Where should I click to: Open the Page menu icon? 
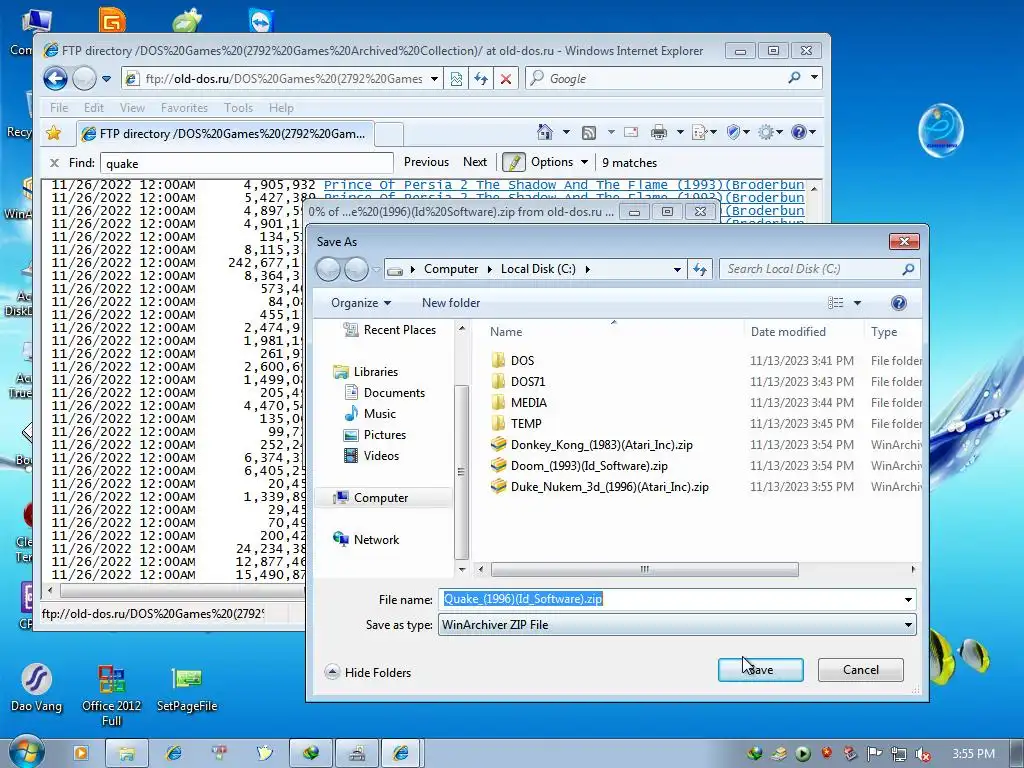point(699,133)
